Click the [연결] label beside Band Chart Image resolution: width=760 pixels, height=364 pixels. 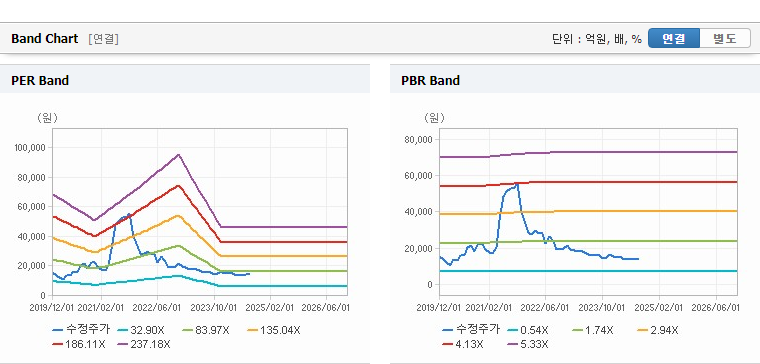pyautogui.click(x=103, y=39)
